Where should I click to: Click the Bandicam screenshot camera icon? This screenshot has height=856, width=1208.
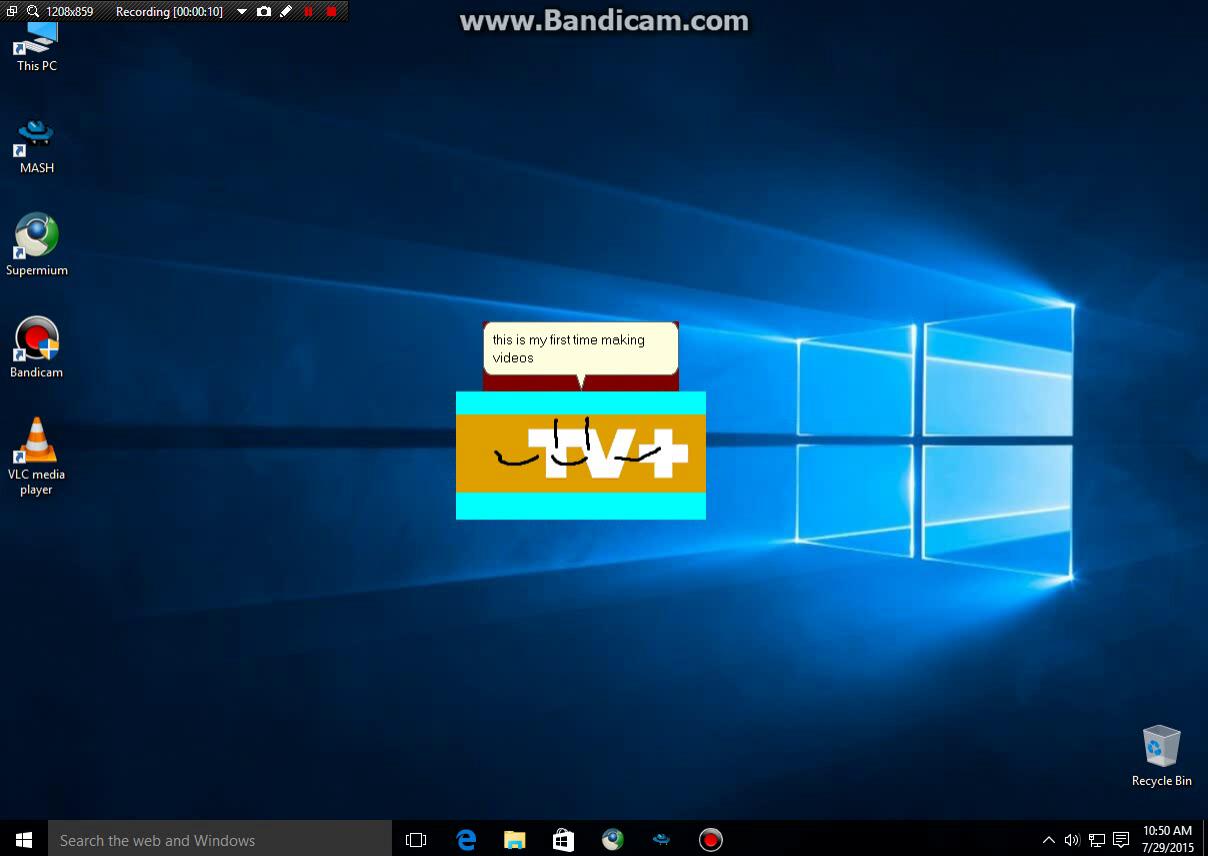click(x=263, y=12)
